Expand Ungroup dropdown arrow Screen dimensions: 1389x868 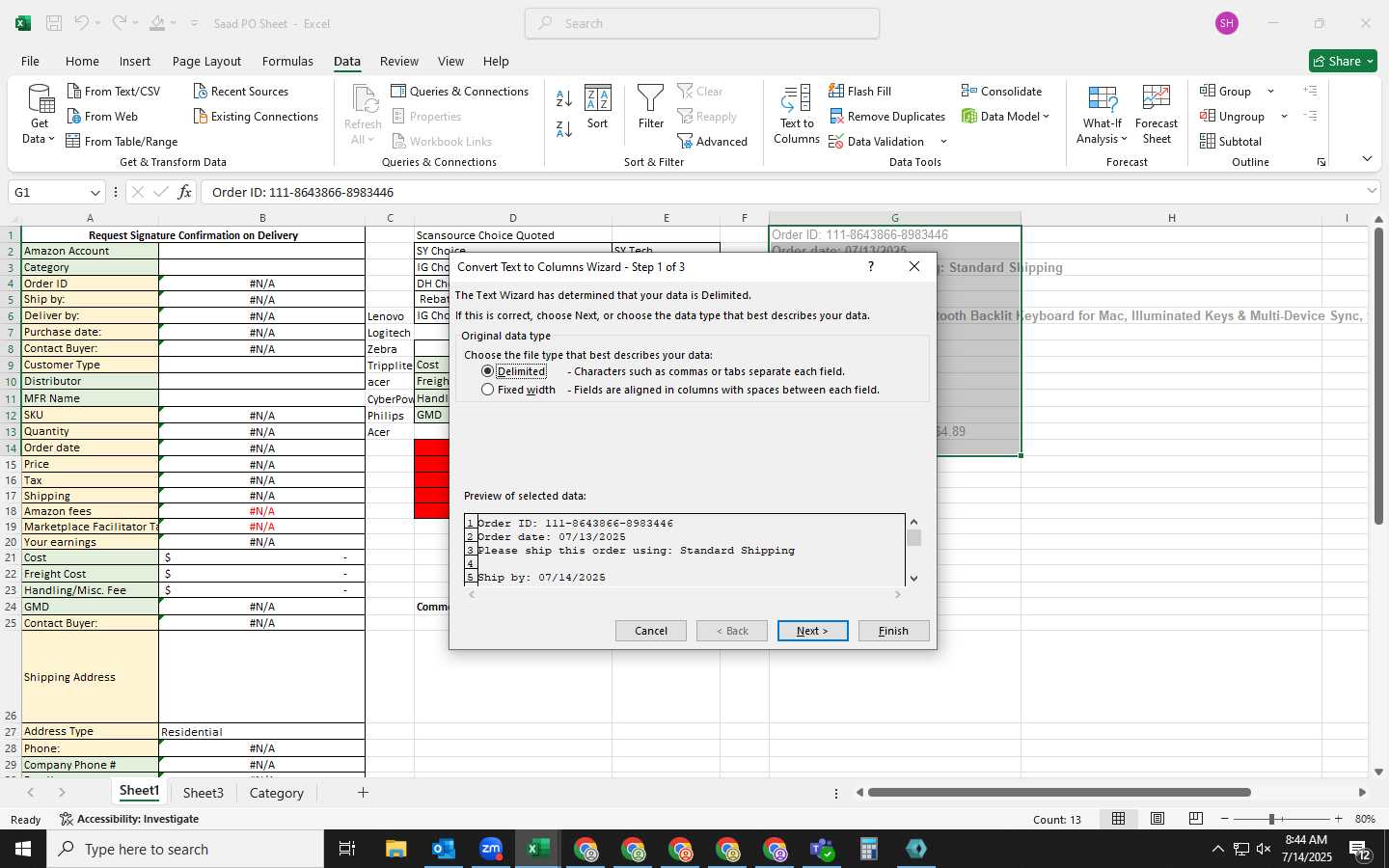point(1284,117)
